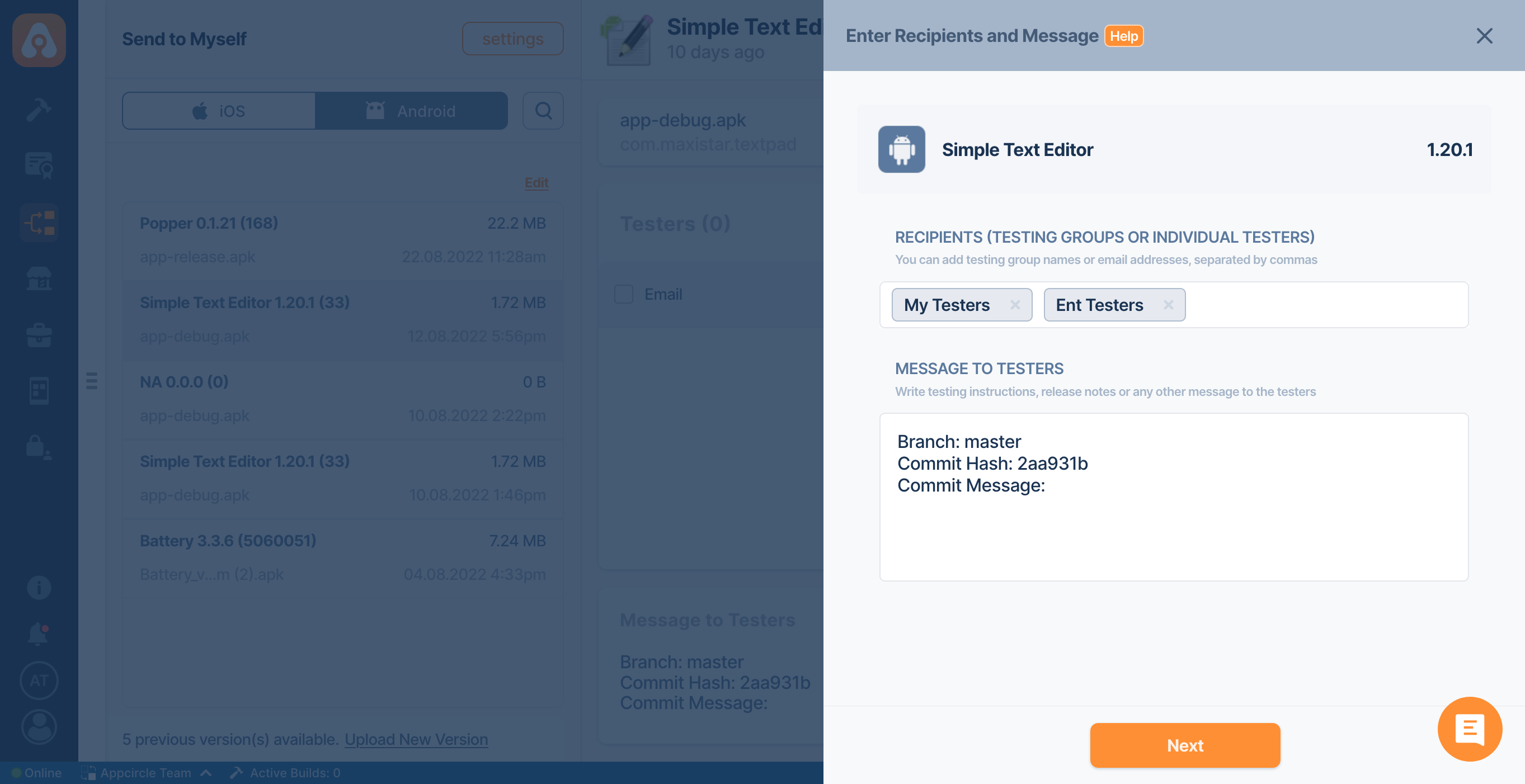Click the 1.20.1 version number
This screenshot has width=1525, height=784.
pyautogui.click(x=1450, y=149)
